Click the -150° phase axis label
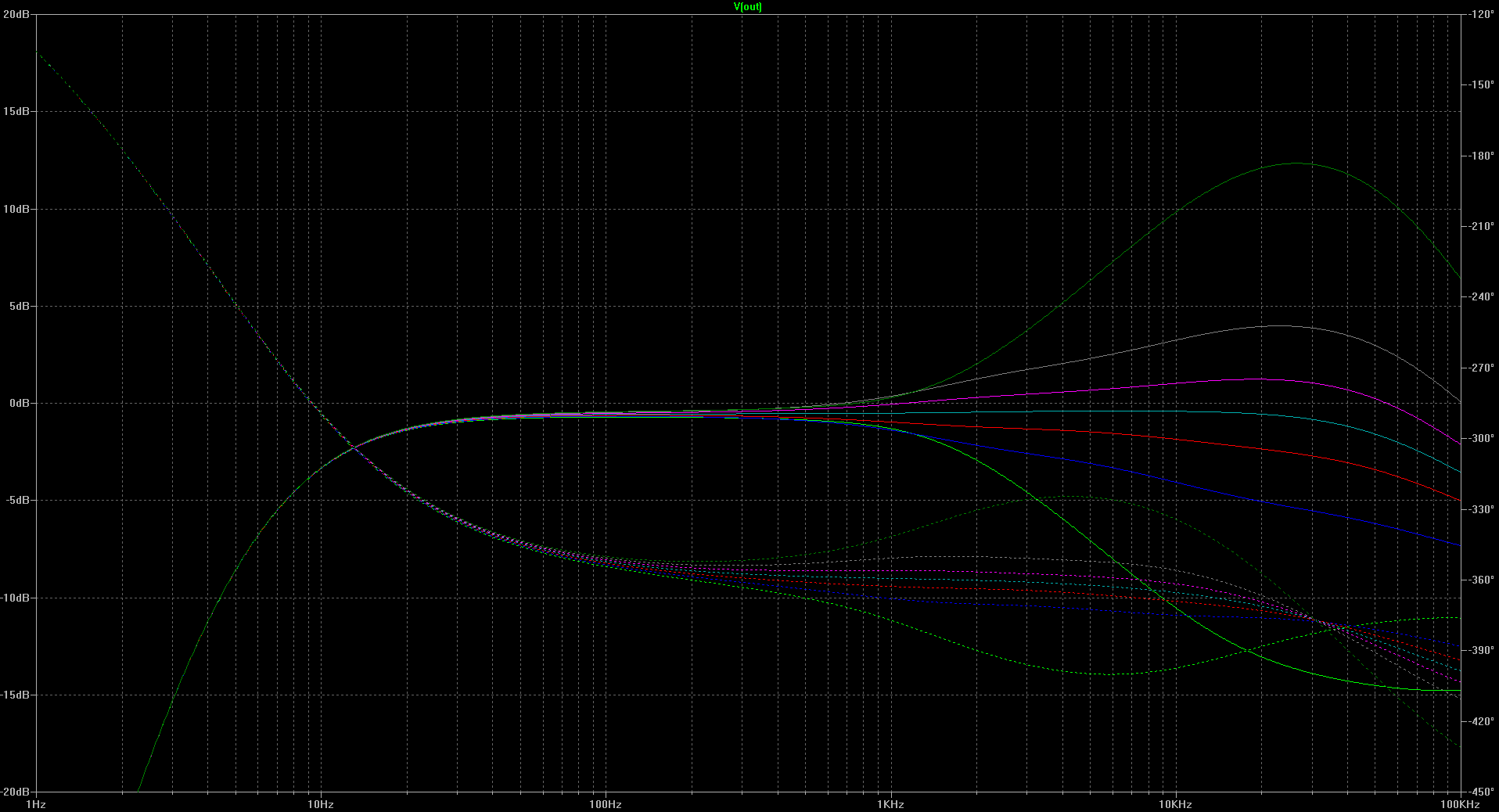 point(1481,84)
